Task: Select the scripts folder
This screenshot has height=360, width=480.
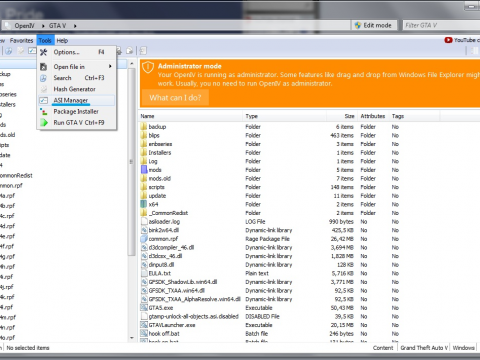Action: [x=156, y=187]
